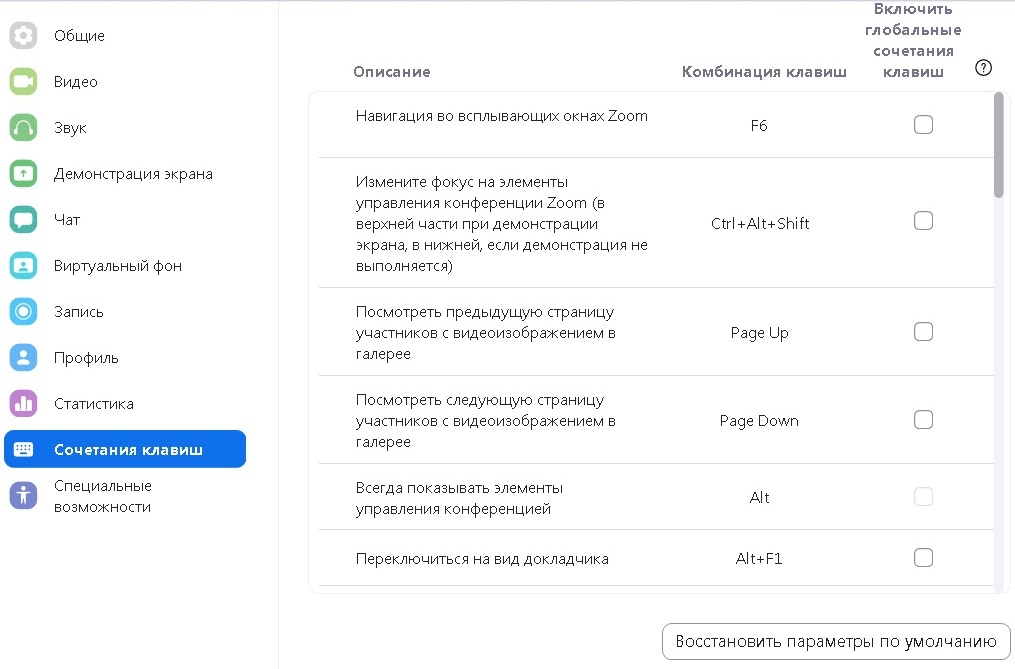This screenshot has height=669, width=1015.
Task: Click the Chat bubble icon
Action: [x=23, y=220]
